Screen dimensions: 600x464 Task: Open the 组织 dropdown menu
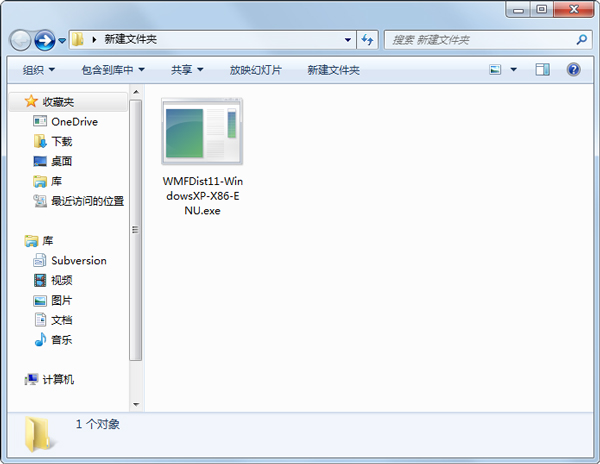pos(39,70)
